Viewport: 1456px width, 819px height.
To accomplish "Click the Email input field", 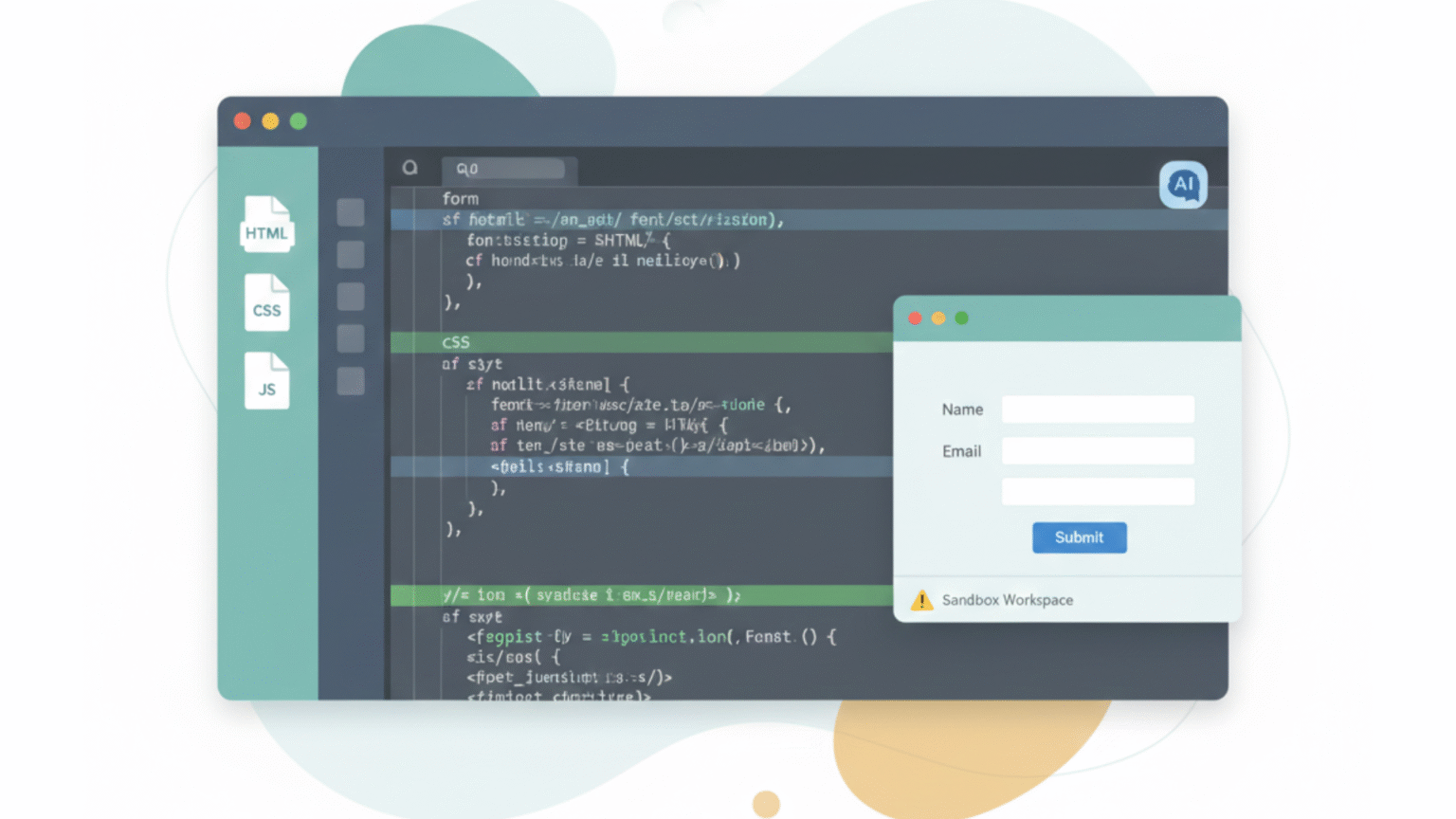I will (1098, 451).
